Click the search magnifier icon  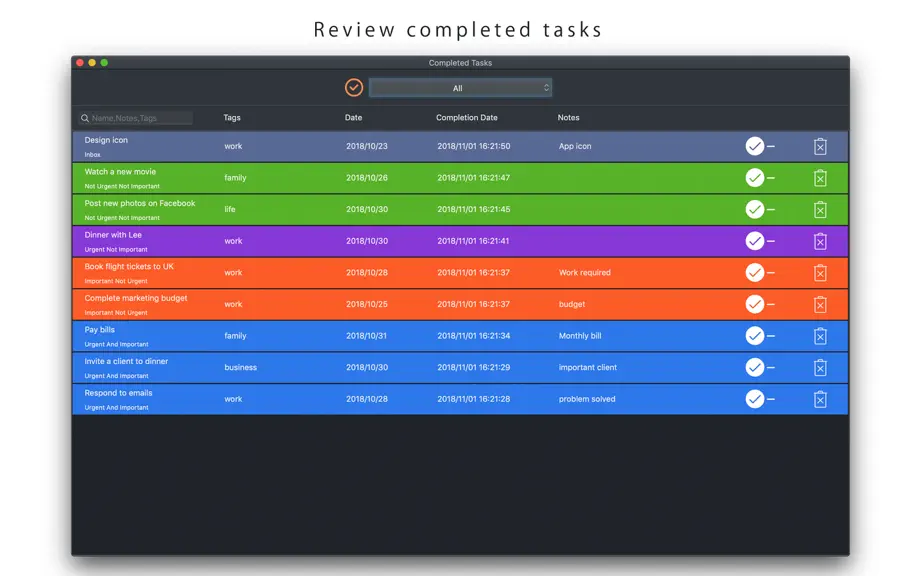point(85,118)
